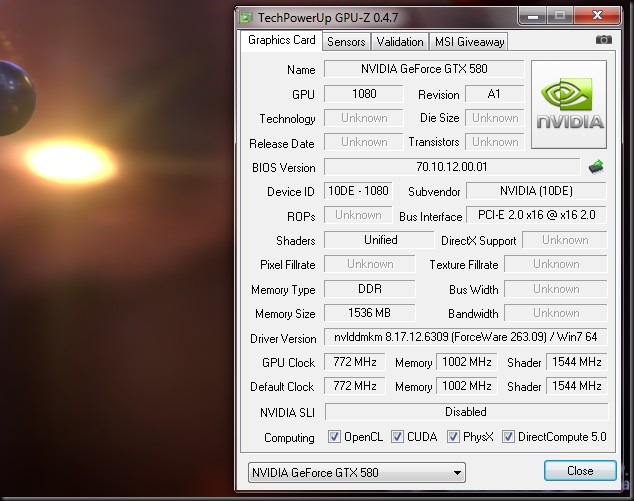
Task: Open the NVIDIA GeForce GTX 580 card dropdown
Action: [x=357, y=473]
